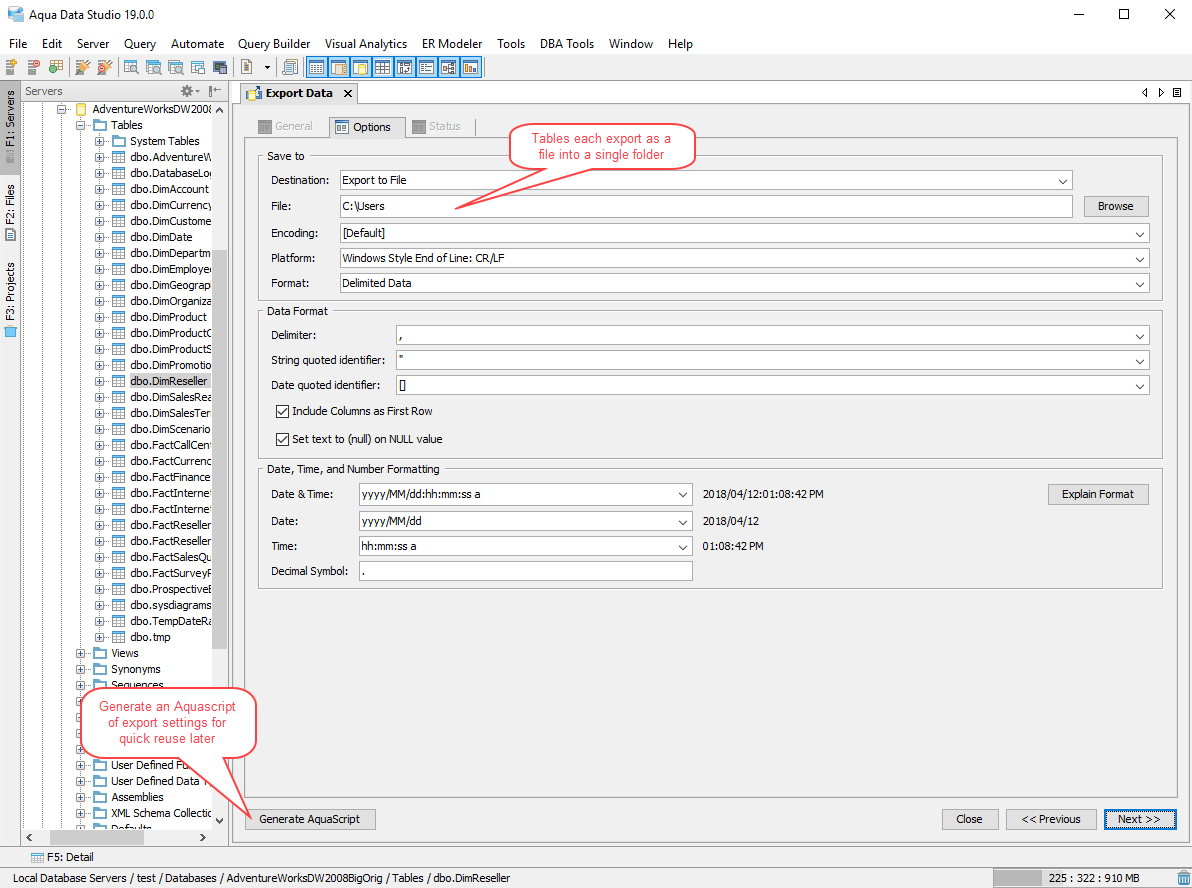Expand the Assemblies folder node
The height and width of the screenshot is (888, 1192).
[81, 797]
